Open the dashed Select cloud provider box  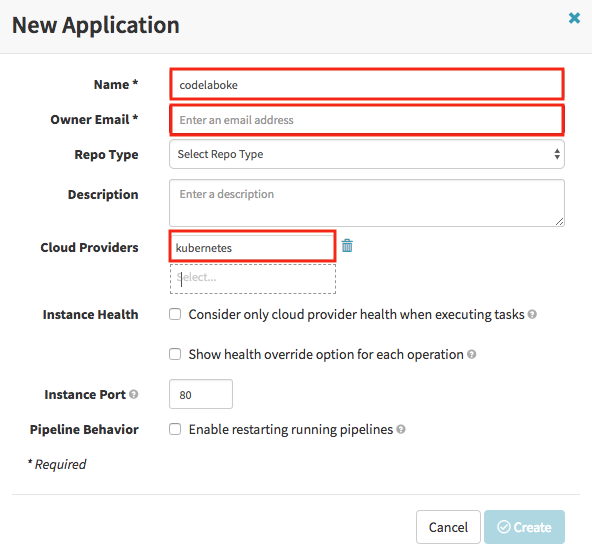(x=253, y=279)
